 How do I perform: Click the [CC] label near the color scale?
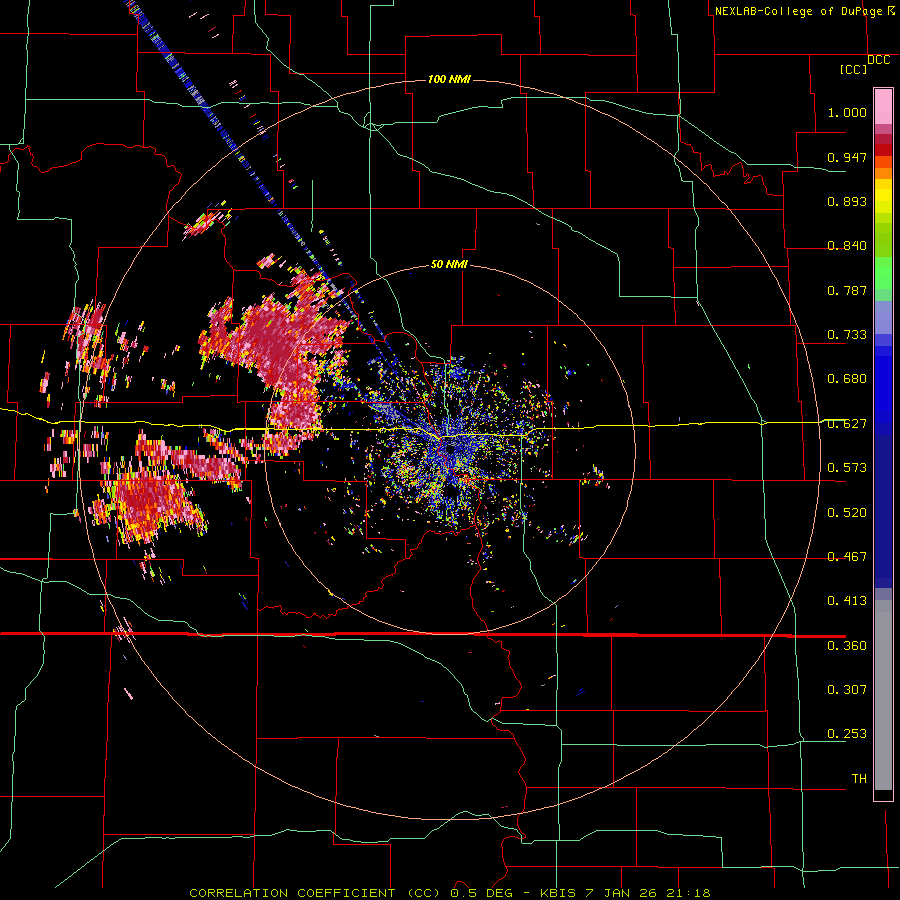pyautogui.click(x=853, y=69)
